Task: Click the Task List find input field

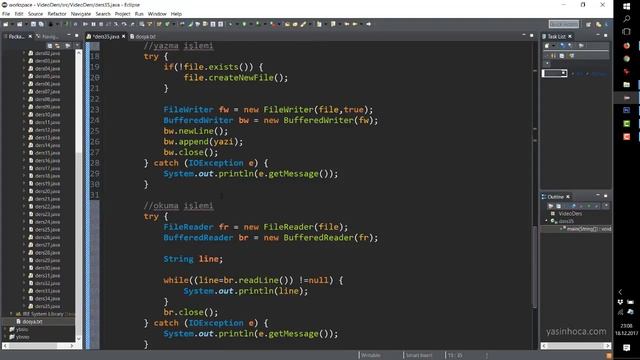Action: point(554,73)
